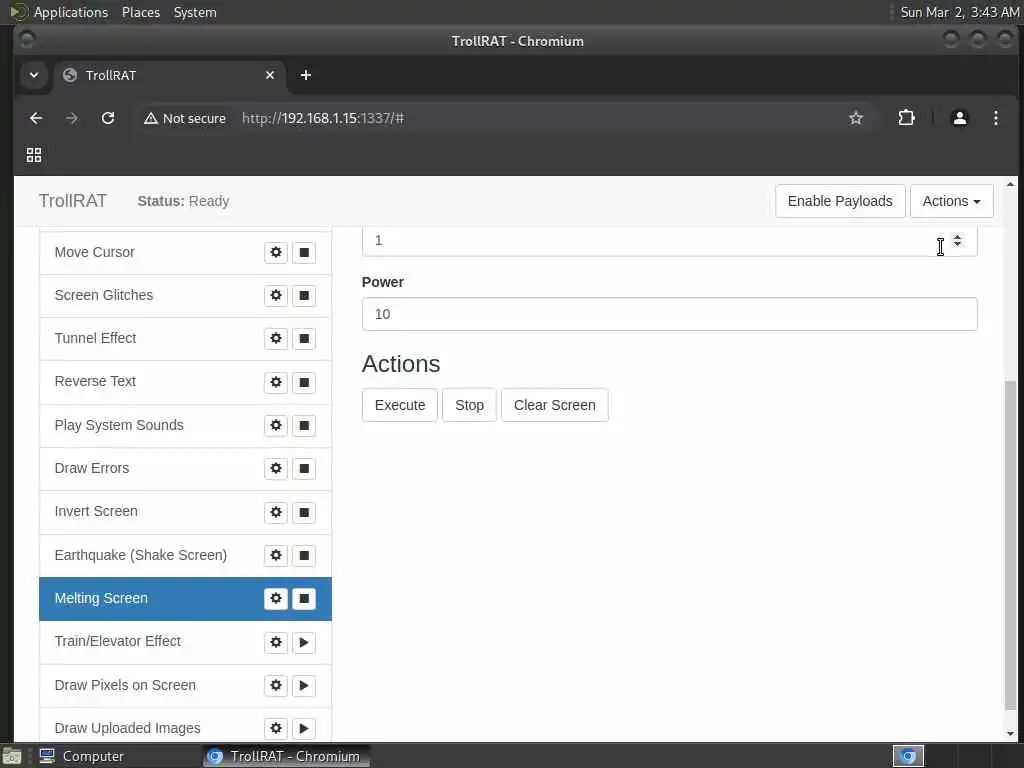
Task: Open settings gear for Screen Glitches
Action: point(276,295)
